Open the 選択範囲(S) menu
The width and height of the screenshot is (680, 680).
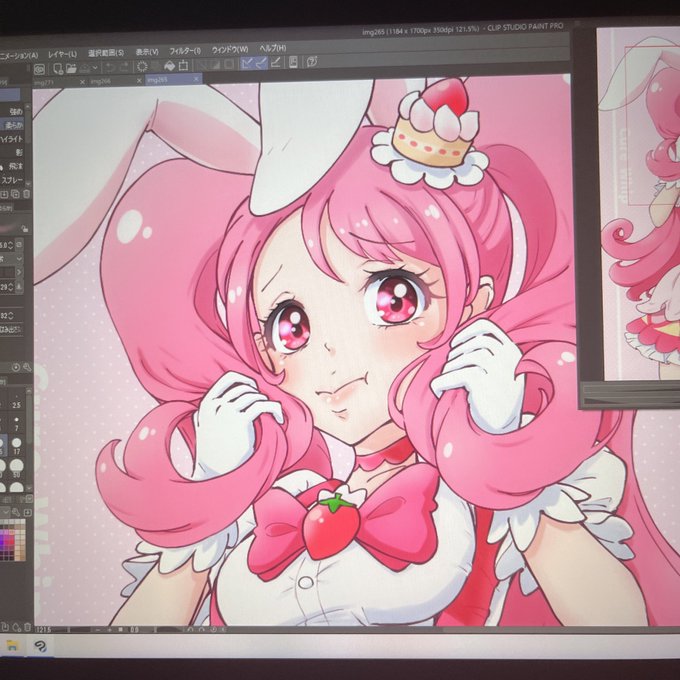click(106, 53)
